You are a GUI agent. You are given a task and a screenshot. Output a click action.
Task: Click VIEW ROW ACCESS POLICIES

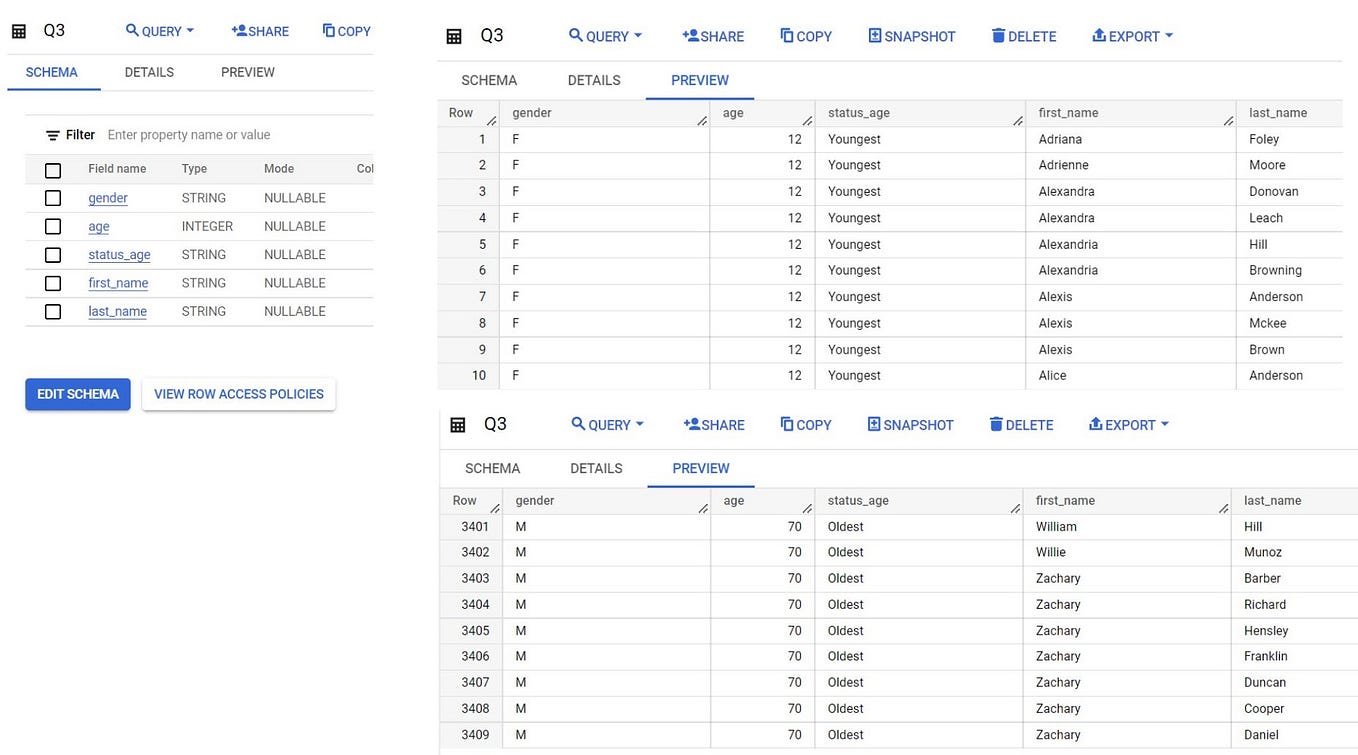238,394
